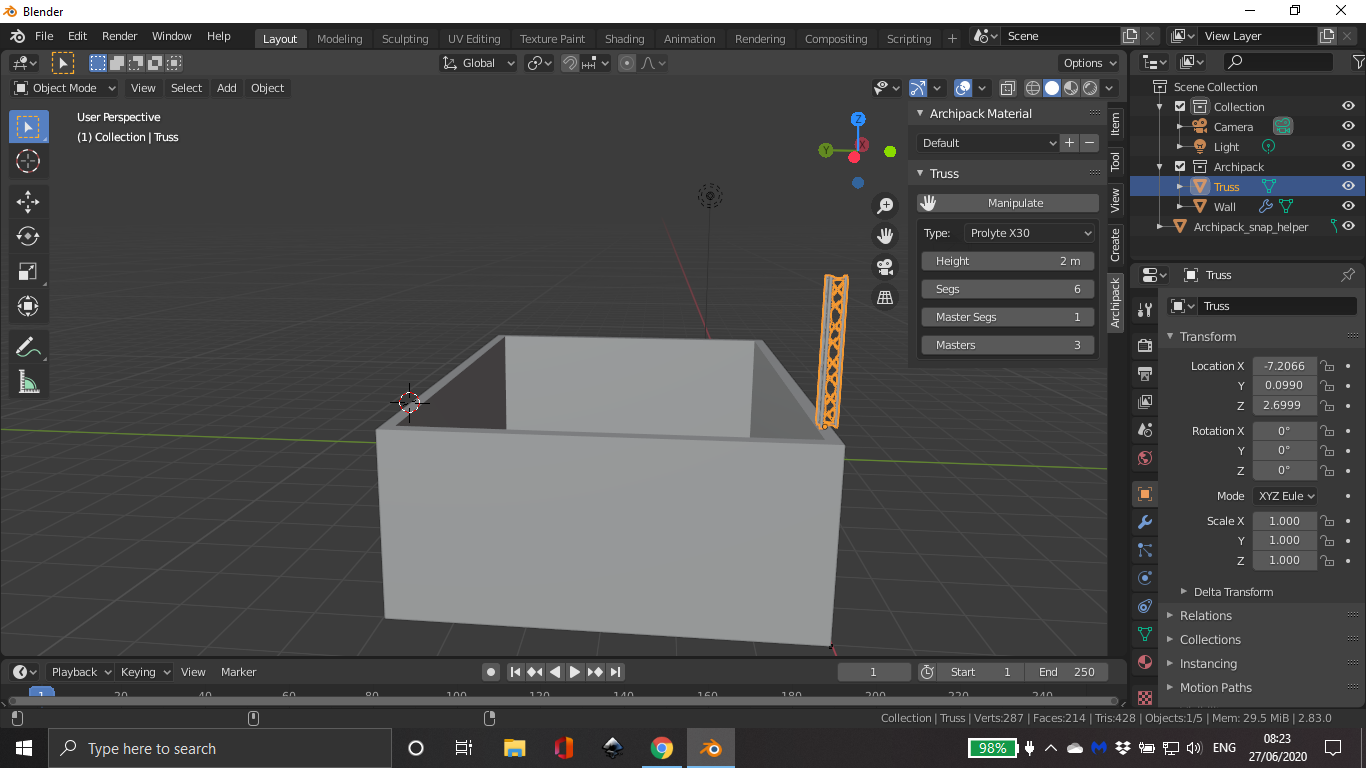Switch to the Modeling workspace tab

(x=340, y=39)
